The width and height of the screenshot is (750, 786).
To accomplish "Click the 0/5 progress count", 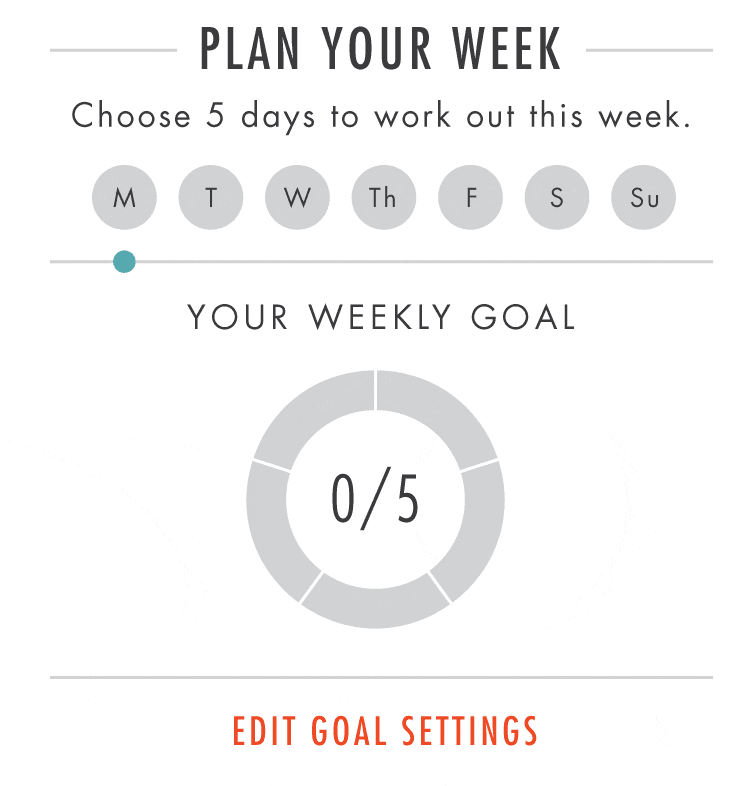I will (375, 499).
